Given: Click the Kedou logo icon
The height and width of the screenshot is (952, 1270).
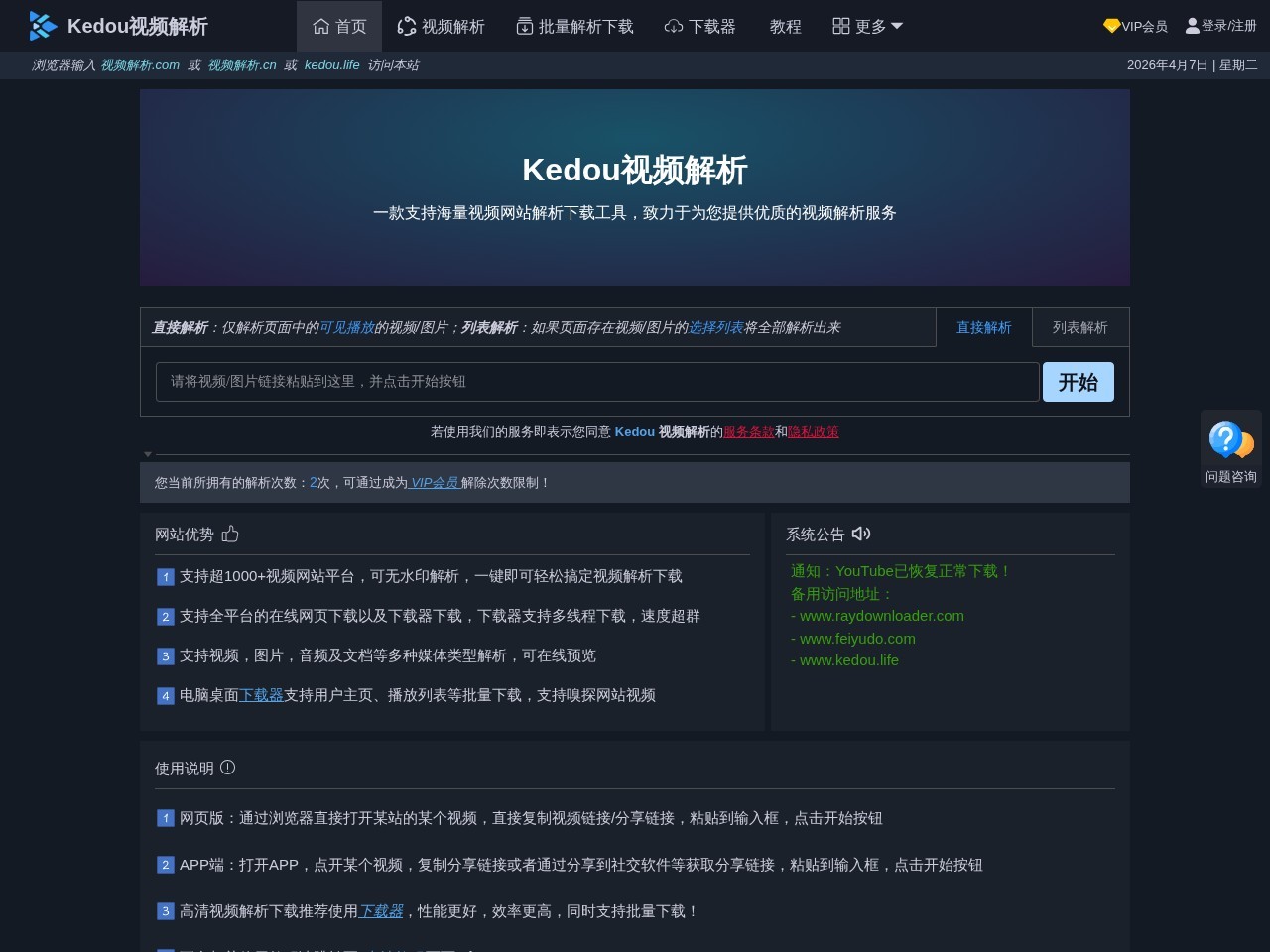Looking at the screenshot, I should [41, 26].
